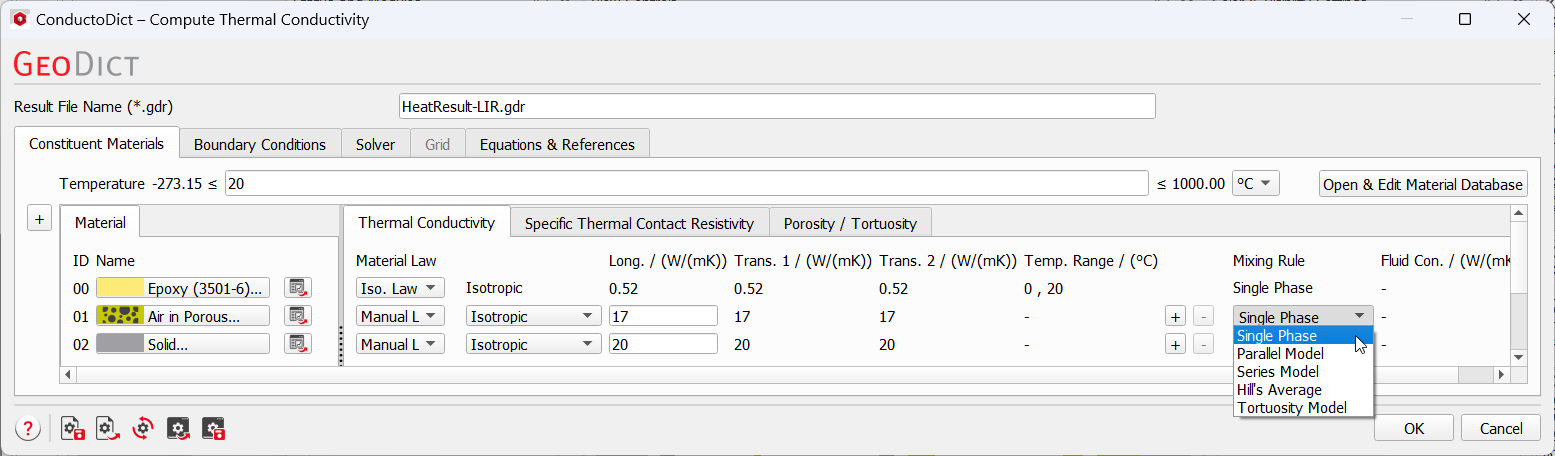Open Isotropic dropdown for the Solid row
The image size is (1555, 456).
(533, 344)
